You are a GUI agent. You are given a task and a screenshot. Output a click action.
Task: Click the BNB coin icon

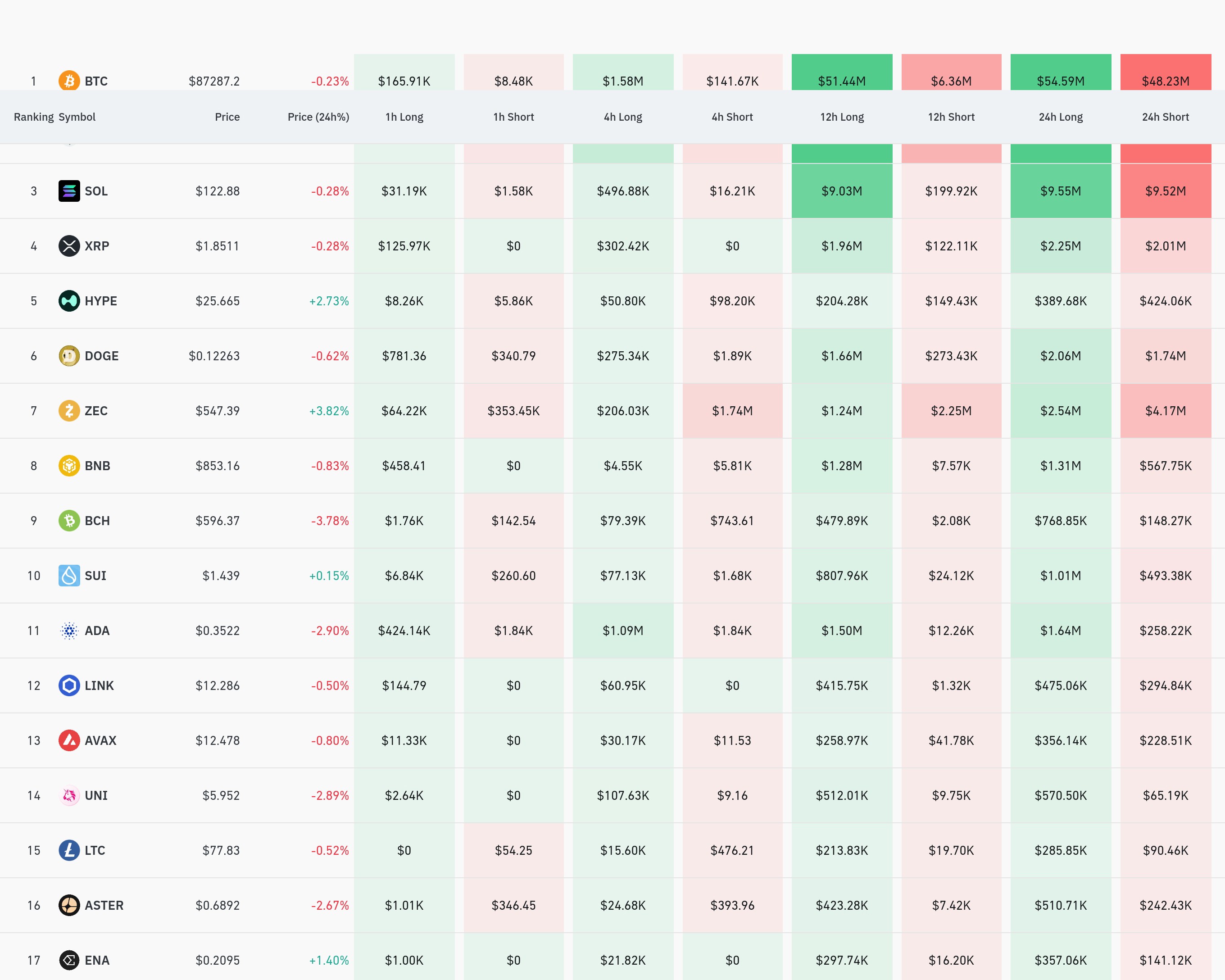click(x=69, y=466)
